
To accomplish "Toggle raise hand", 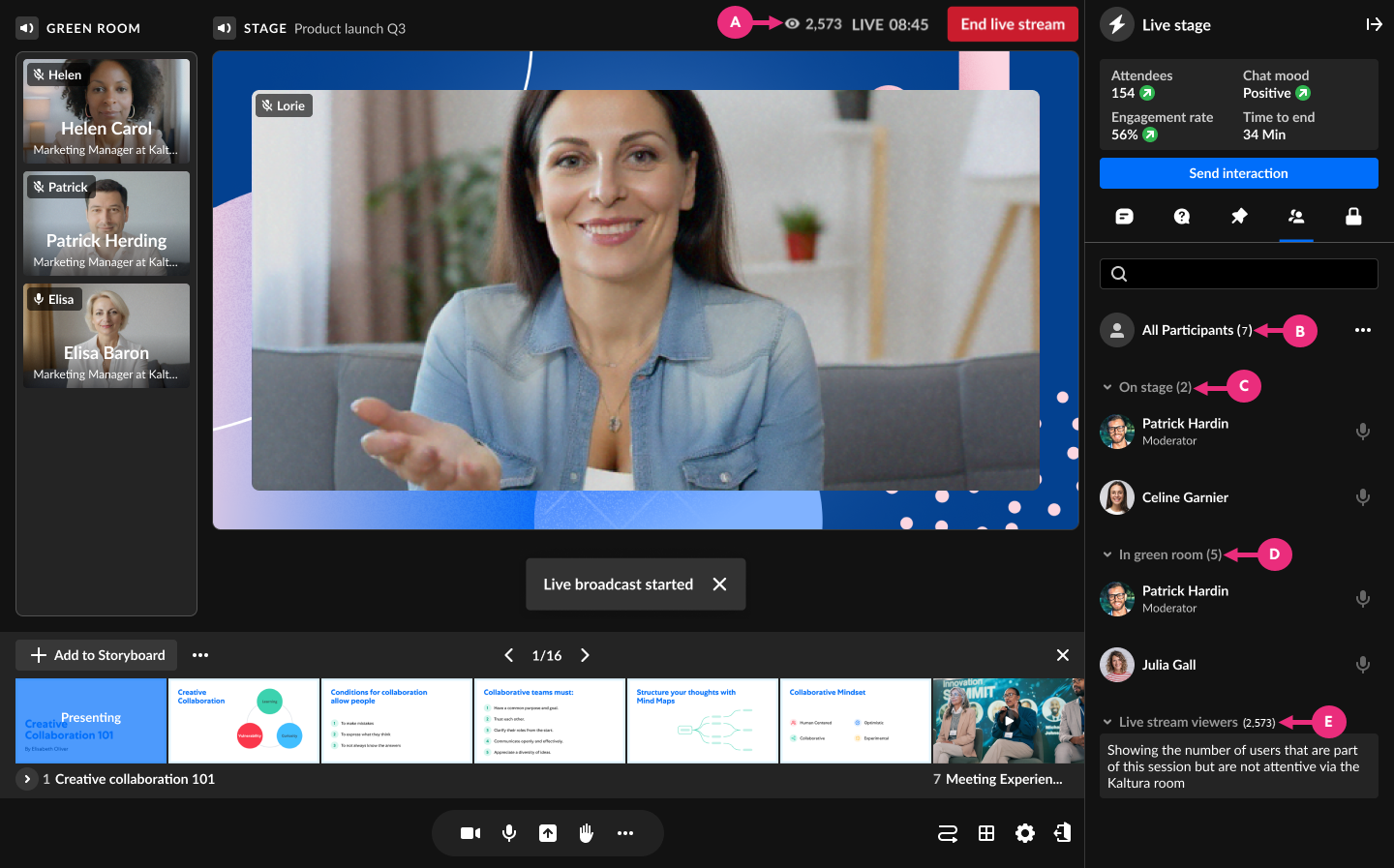I will pos(587,833).
